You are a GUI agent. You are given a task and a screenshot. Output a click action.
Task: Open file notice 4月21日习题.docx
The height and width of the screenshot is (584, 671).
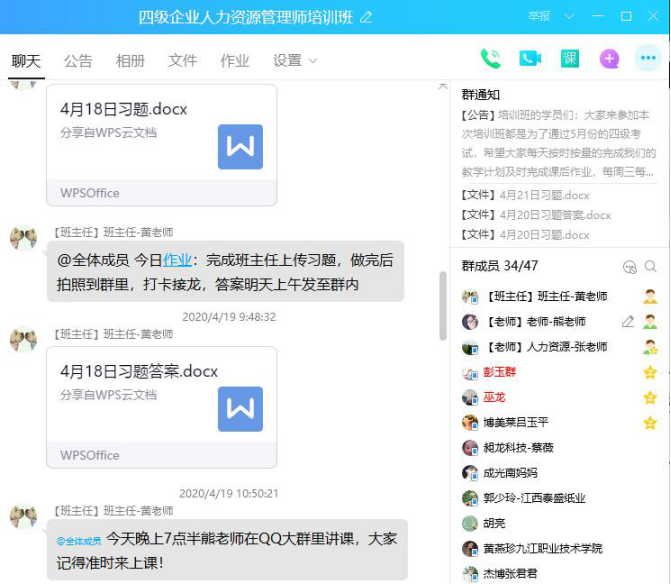tap(526, 195)
